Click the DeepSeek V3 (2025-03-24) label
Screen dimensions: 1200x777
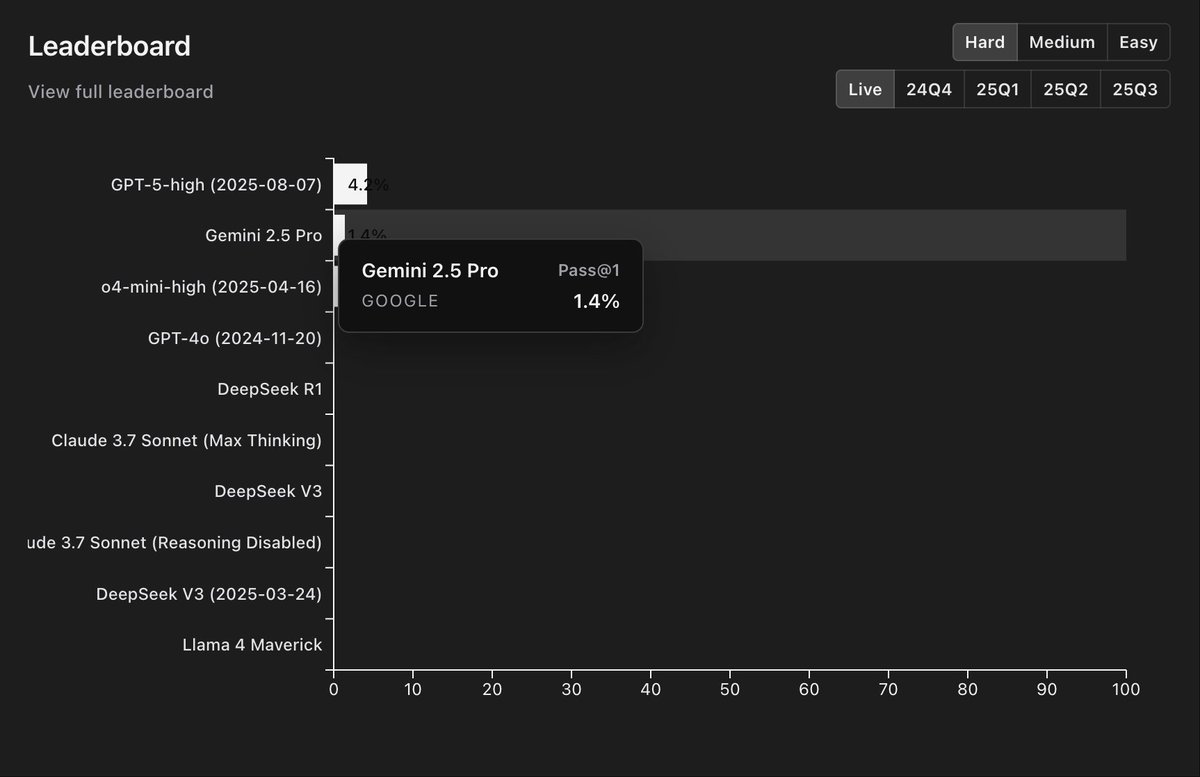(x=209, y=593)
